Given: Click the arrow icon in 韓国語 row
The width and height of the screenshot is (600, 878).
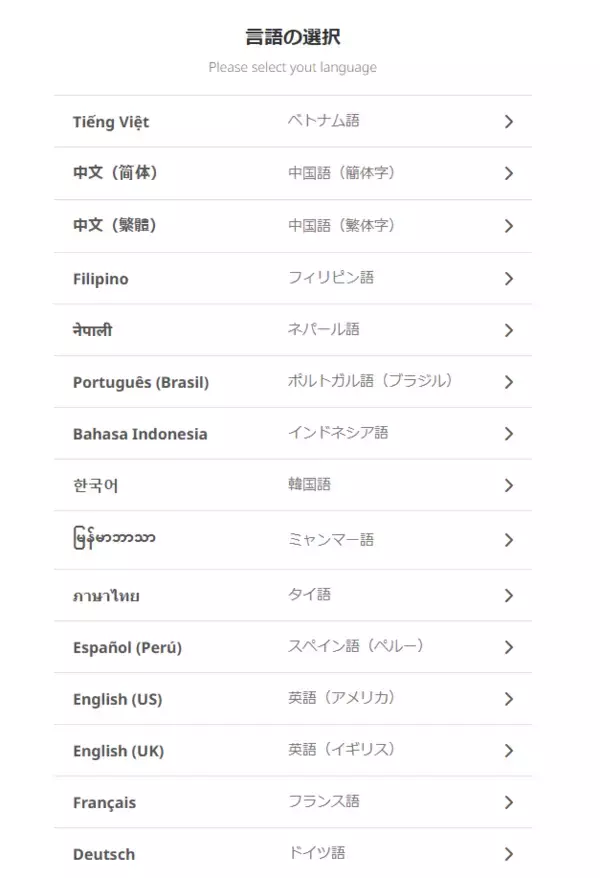Looking at the screenshot, I should [x=509, y=486].
